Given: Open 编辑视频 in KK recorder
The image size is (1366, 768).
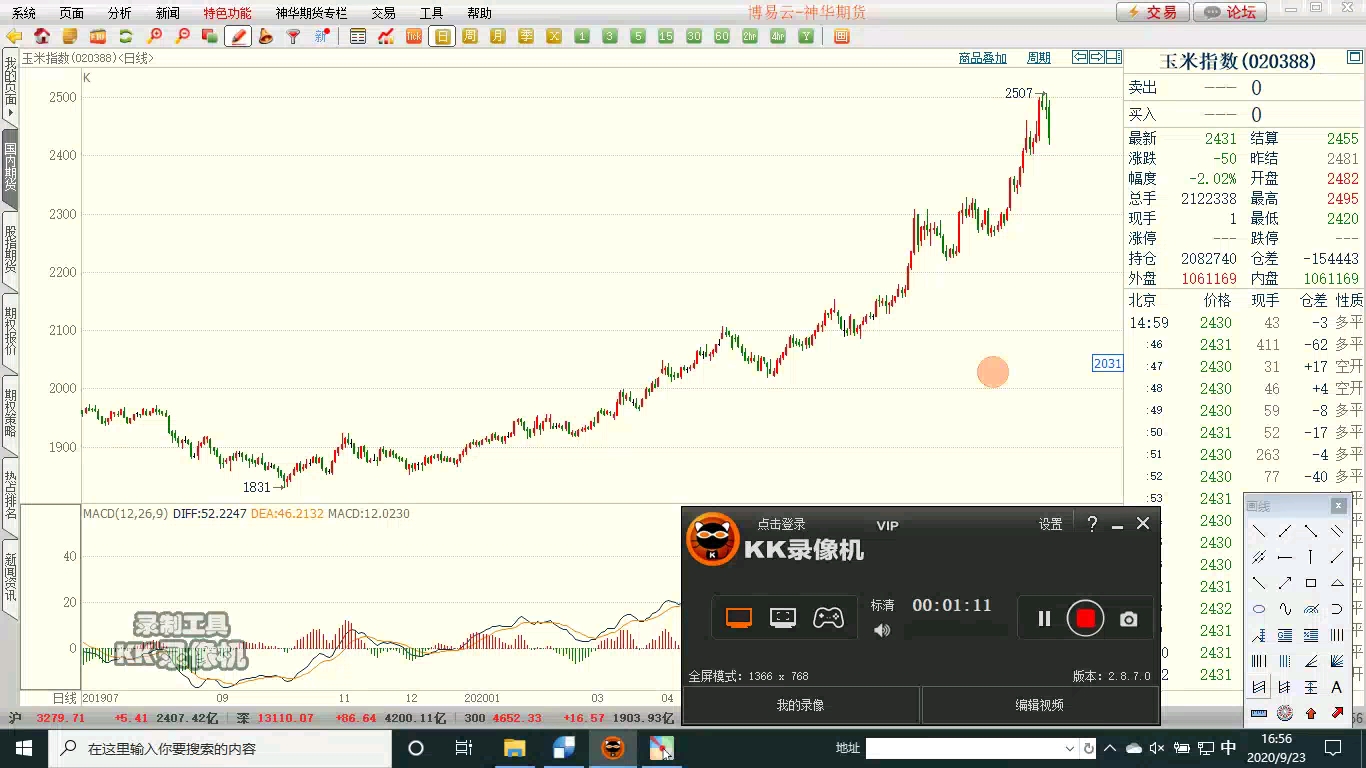Looking at the screenshot, I should tap(1040, 705).
